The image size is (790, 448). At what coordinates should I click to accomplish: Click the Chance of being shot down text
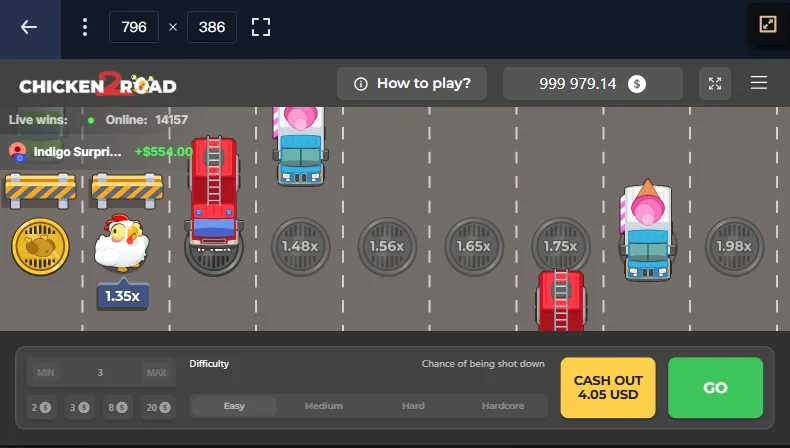point(483,364)
